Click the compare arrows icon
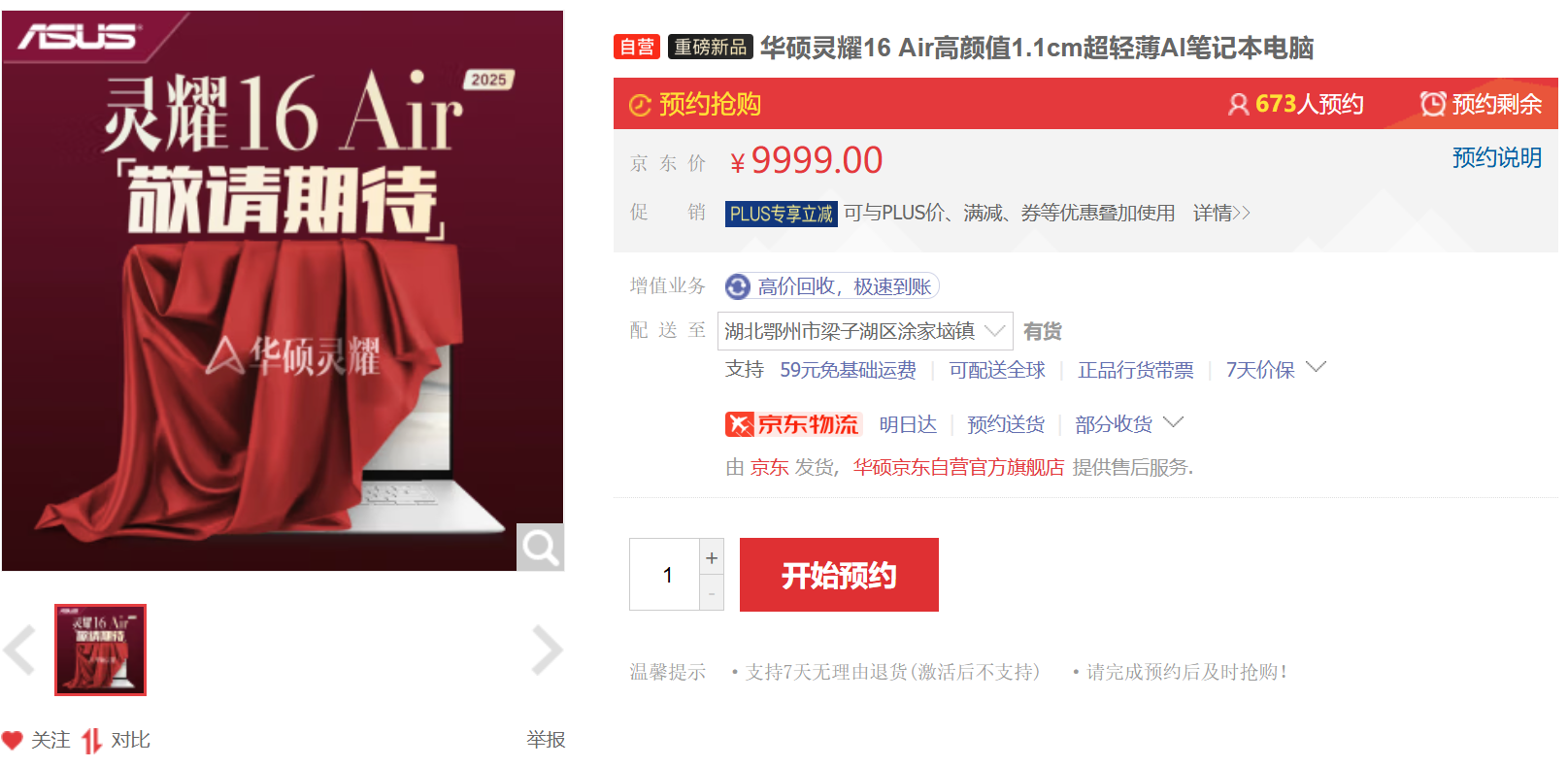Screen dimensions: 1568x767 pyautogui.click(x=91, y=741)
